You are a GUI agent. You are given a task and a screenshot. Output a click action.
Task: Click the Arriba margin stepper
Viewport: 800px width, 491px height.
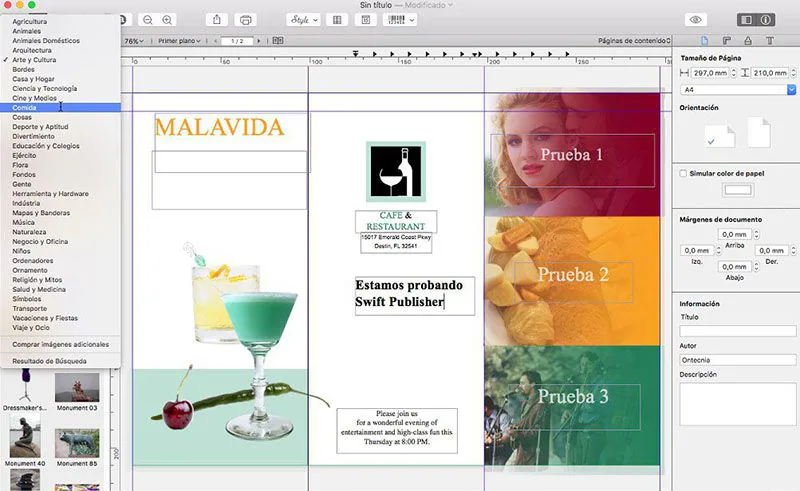(756, 234)
